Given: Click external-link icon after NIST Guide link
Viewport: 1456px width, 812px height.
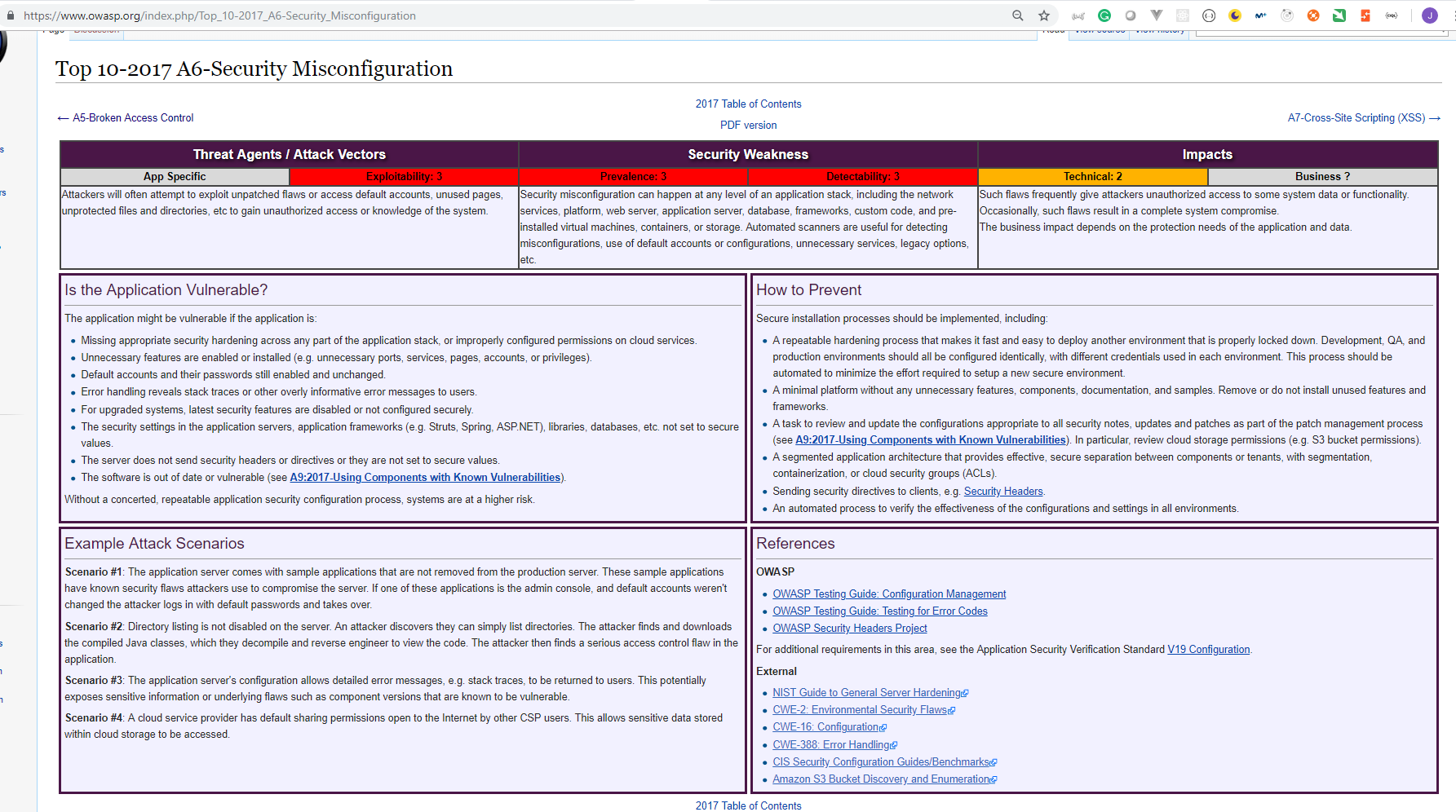Looking at the screenshot, I should pos(965,694).
